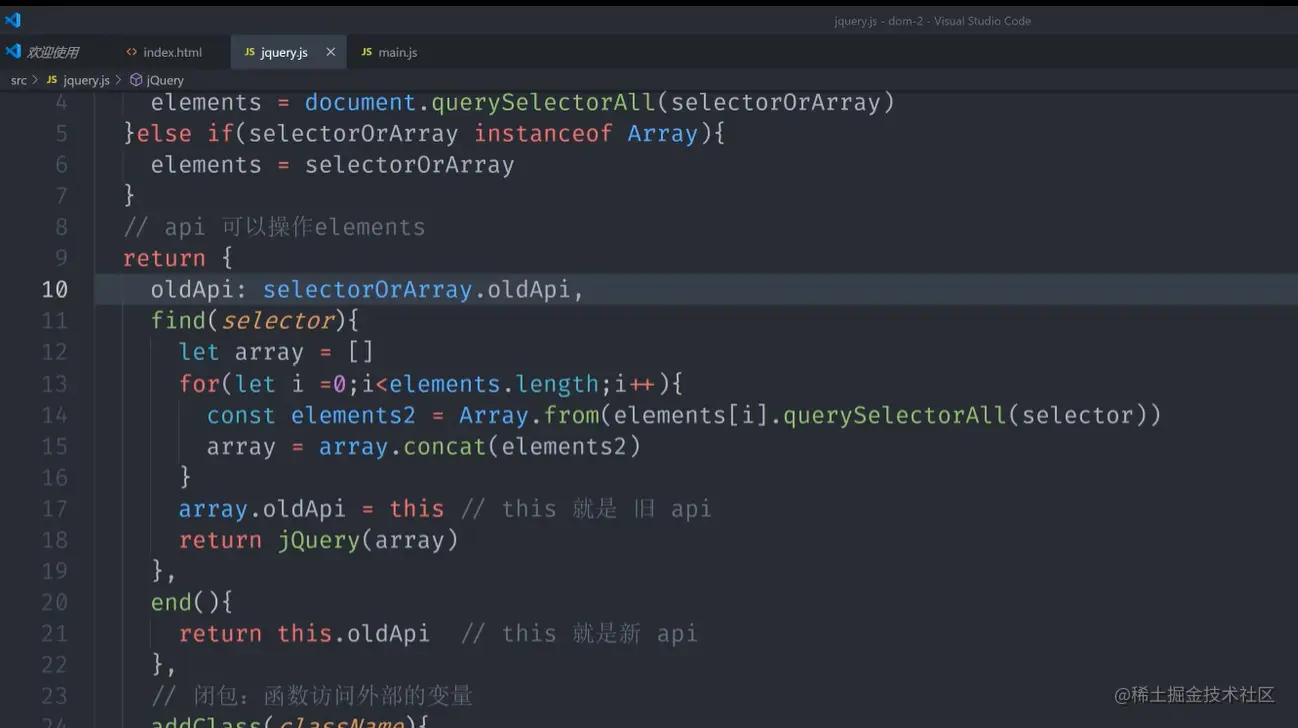Screen dimensions: 1298x728
Task: Click "elements = selectorOrArray" code line
Action: pos(332,164)
